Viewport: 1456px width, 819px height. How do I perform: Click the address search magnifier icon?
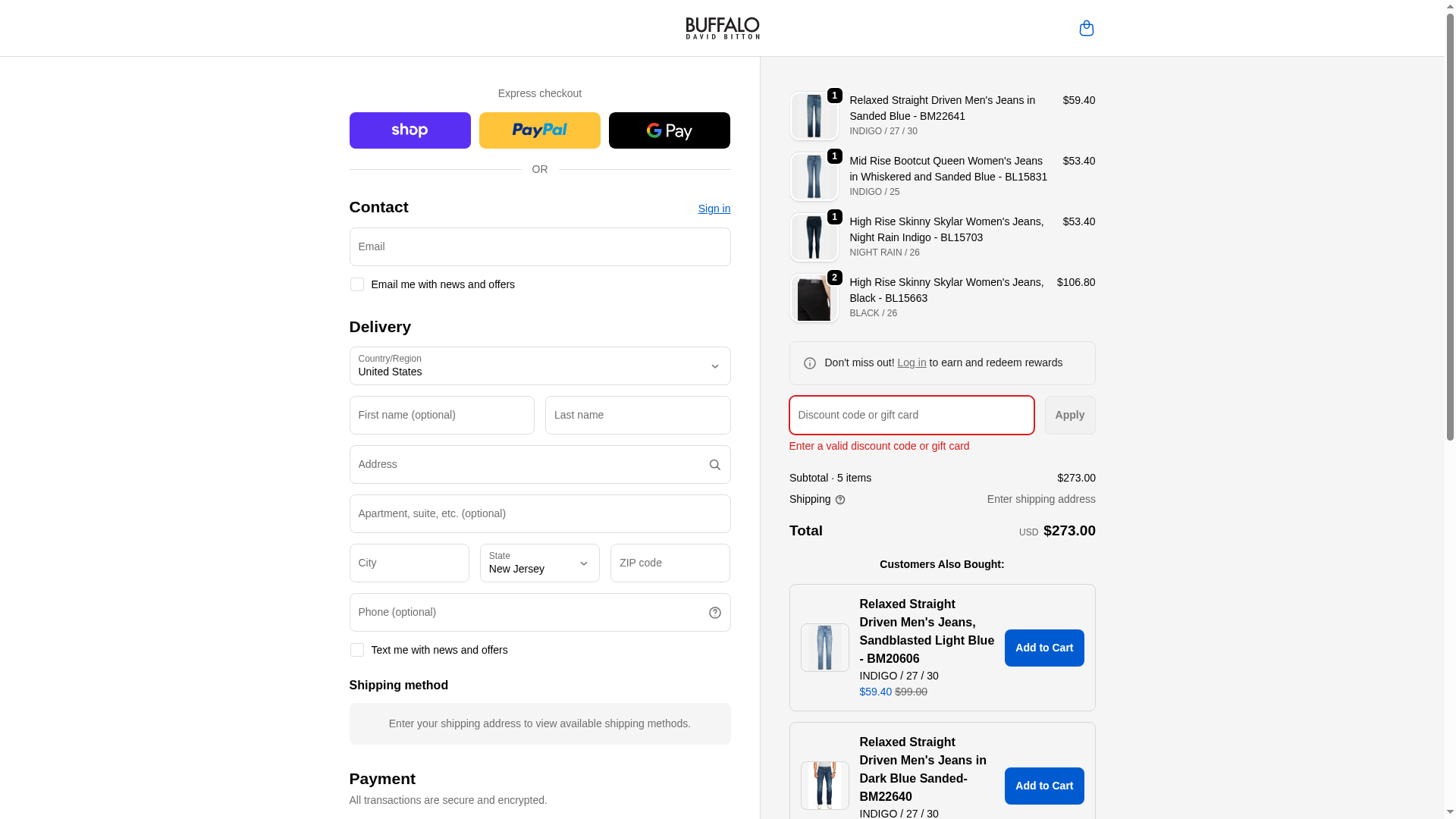pyautogui.click(x=714, y=465)
